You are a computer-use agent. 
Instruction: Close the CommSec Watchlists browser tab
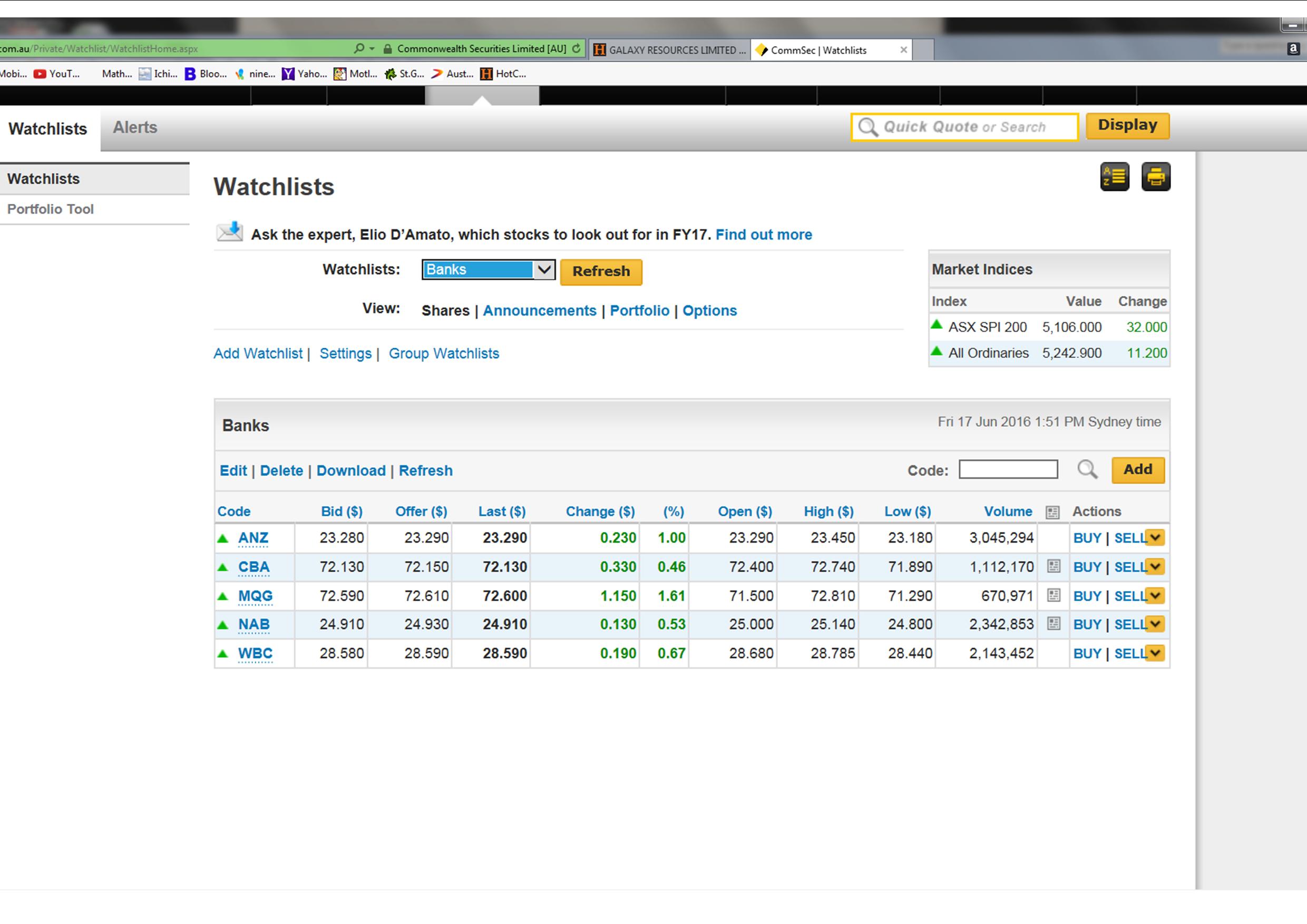point(903,50)
